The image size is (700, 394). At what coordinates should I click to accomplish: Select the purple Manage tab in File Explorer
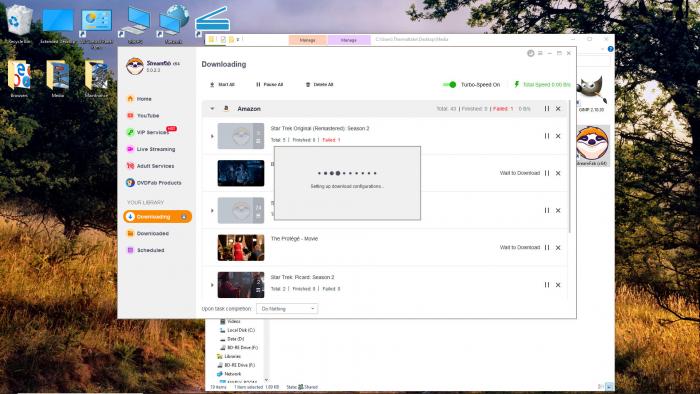[x=349, y=40]
